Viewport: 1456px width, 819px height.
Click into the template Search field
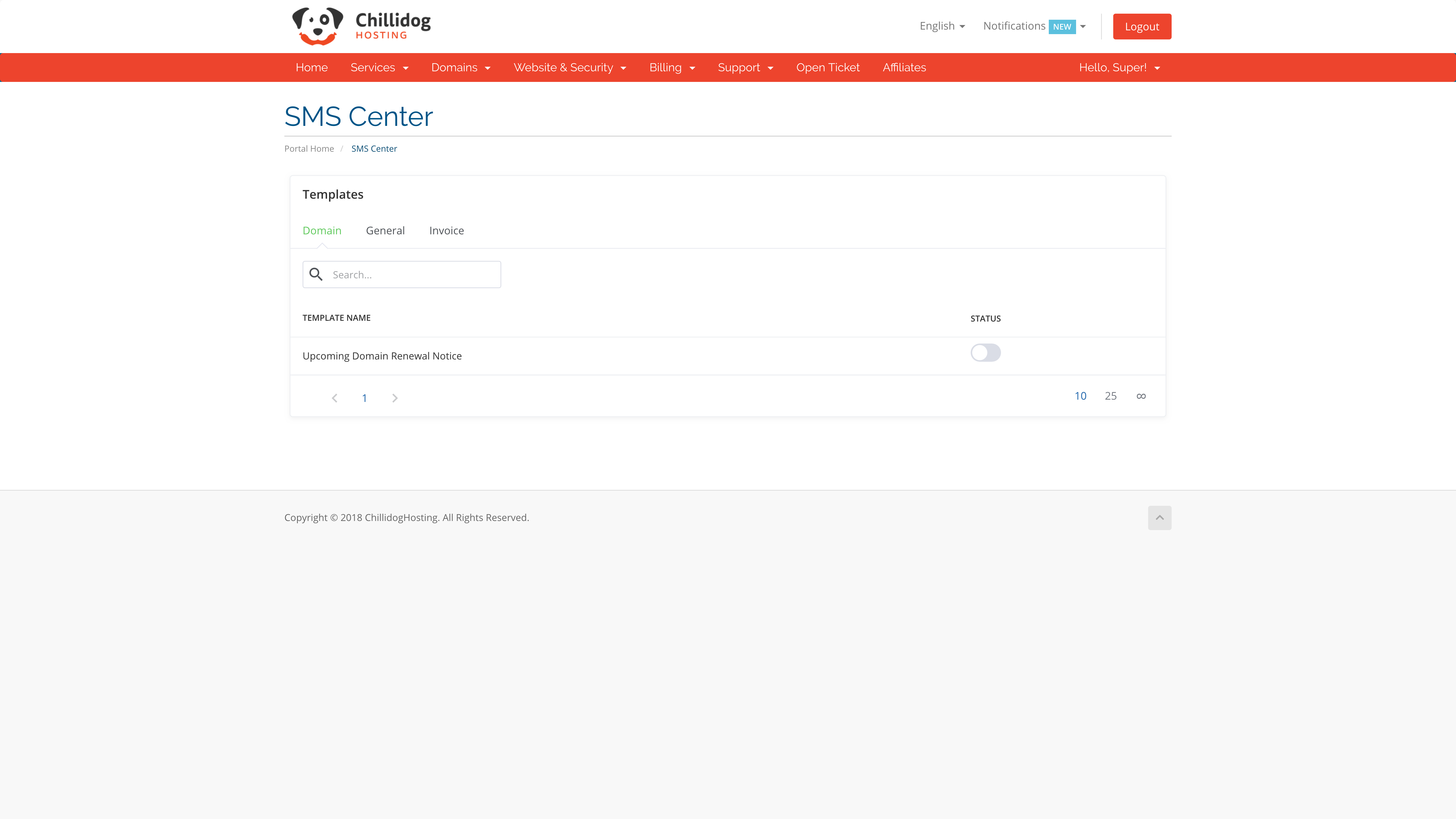coord(413,275)
